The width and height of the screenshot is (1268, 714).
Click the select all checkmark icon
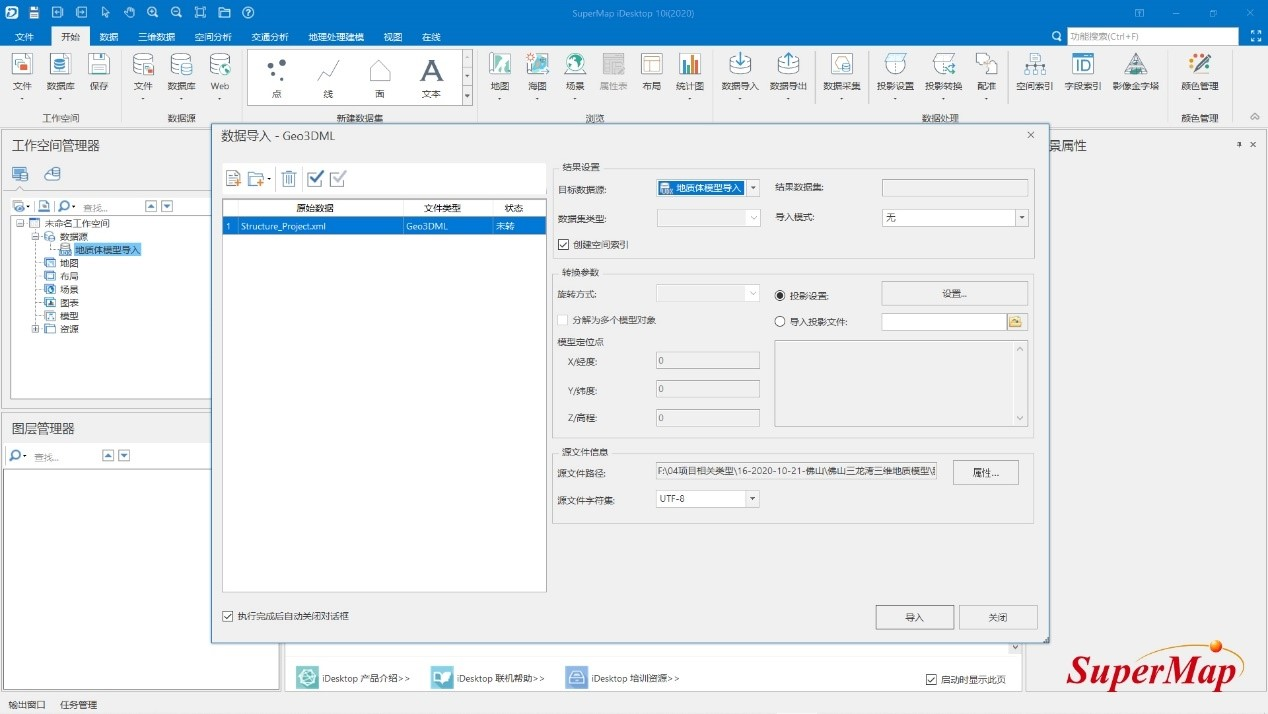pyautogui.click(x=315, y=179)
